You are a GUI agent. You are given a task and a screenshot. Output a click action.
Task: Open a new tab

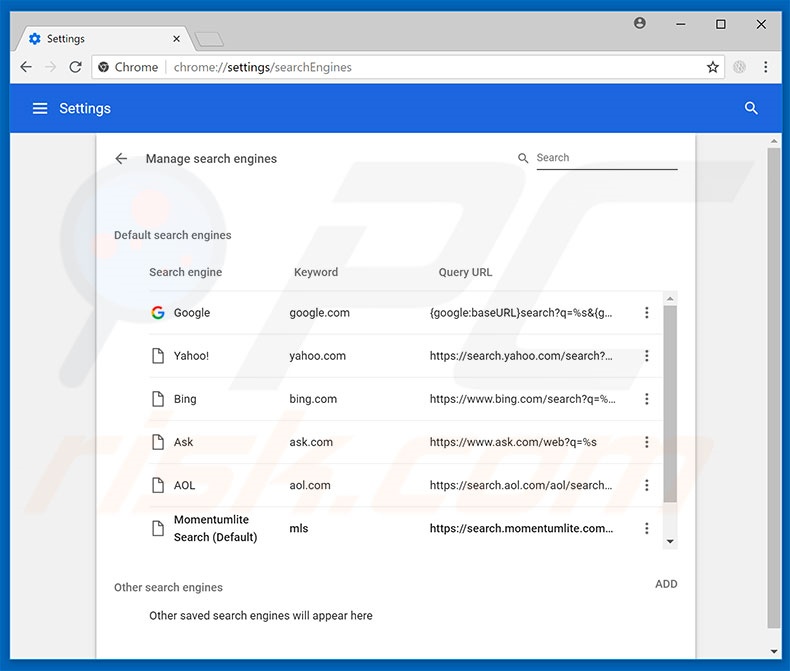click(209, 39)
